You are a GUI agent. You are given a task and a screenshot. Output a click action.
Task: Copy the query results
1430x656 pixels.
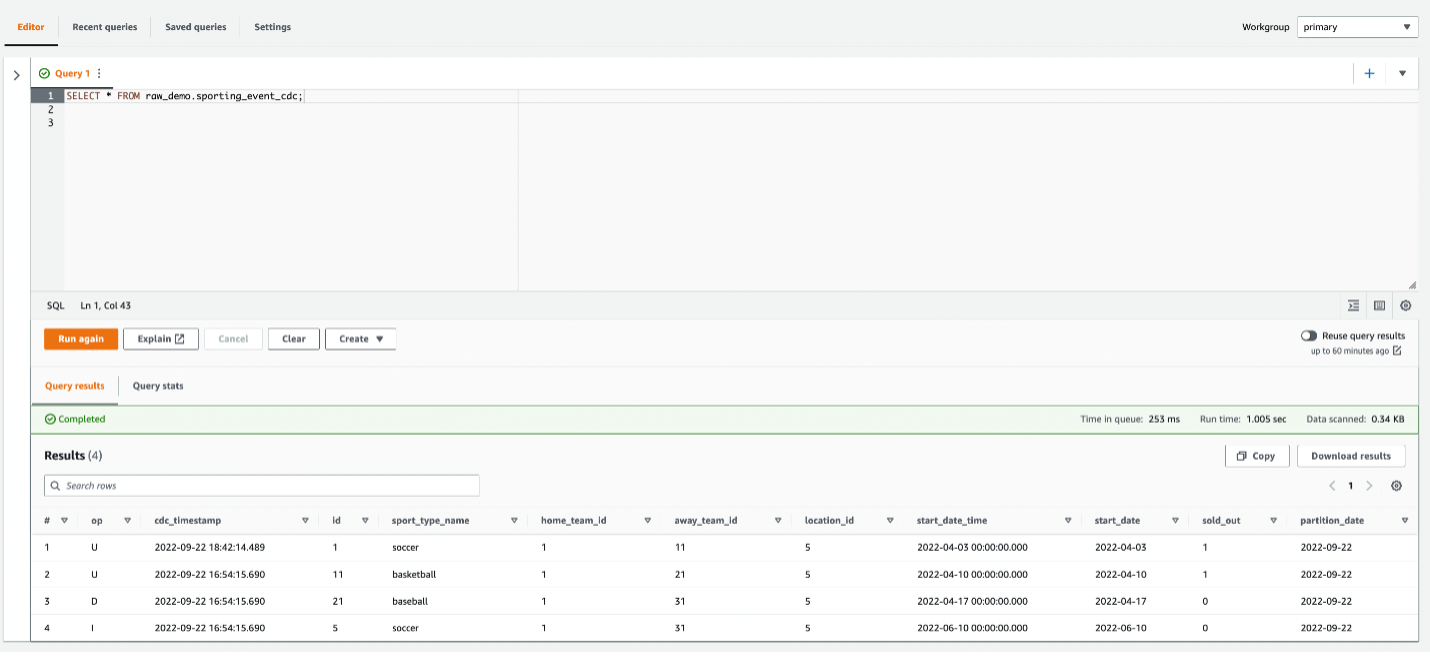1256,456
